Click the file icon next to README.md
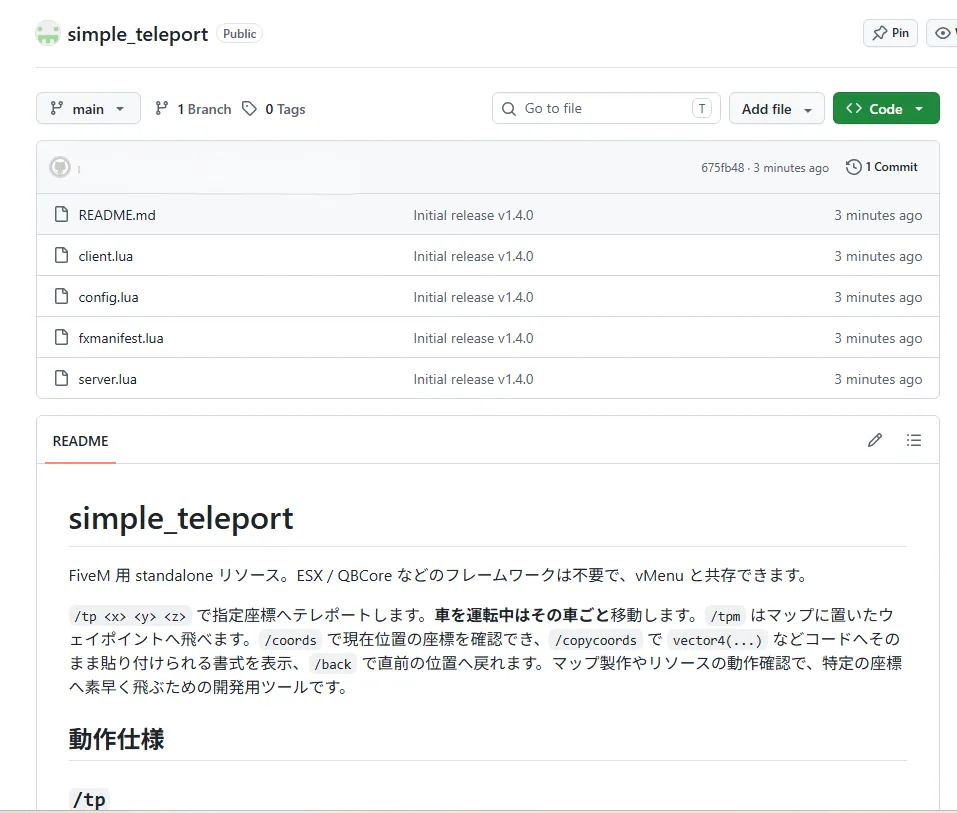957x813 pixels. coord(62,214)
